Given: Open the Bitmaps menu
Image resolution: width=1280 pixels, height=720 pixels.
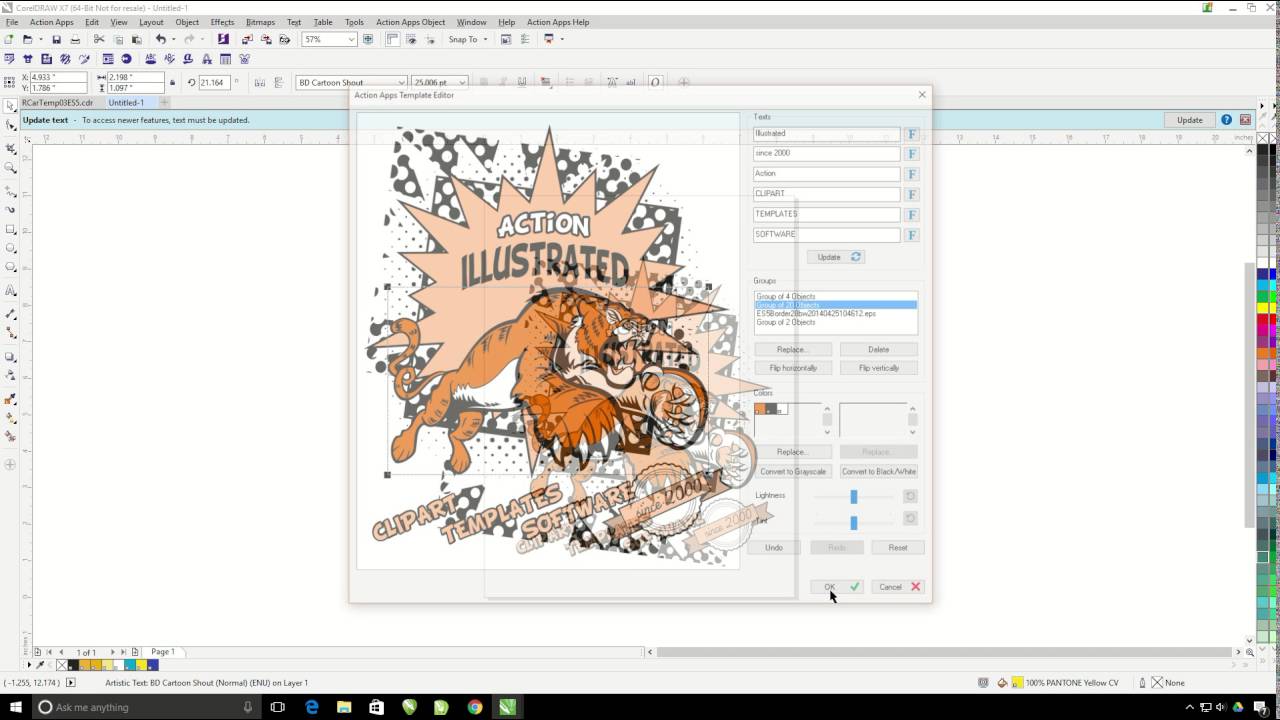Looking at the screenshot, I should tap(260, 22).
